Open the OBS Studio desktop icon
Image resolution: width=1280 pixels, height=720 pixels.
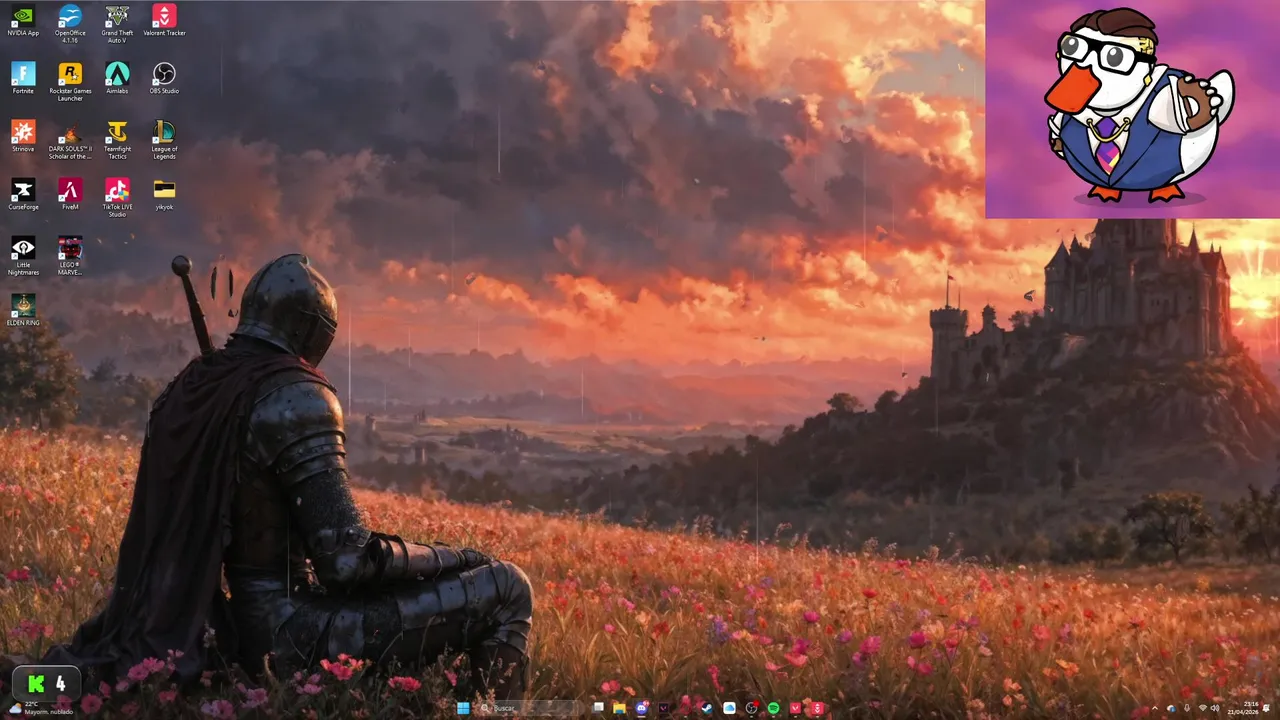point(164,80)
